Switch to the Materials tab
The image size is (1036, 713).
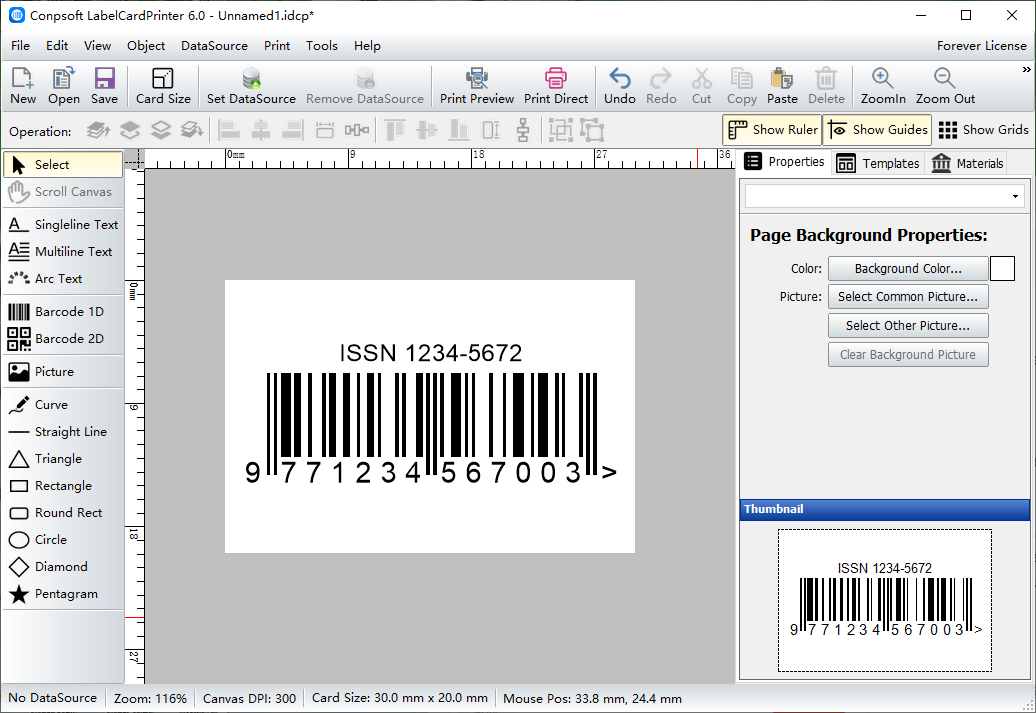967,163
